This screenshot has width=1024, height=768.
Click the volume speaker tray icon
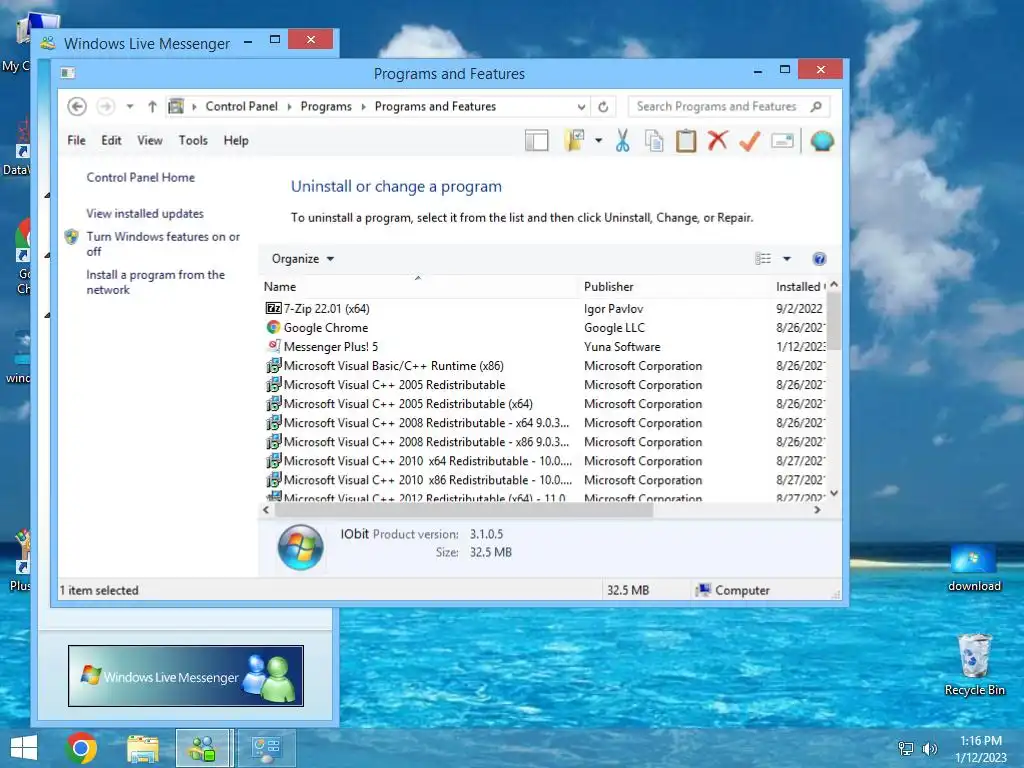click(x=929, y=749)
